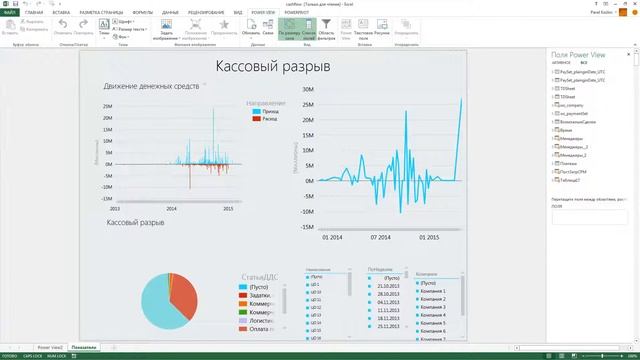Image resolution: width=640 pixels, height=360 pixels.
Task: Select date 04.11.2013 in slicer
Action: click(388, 302)
